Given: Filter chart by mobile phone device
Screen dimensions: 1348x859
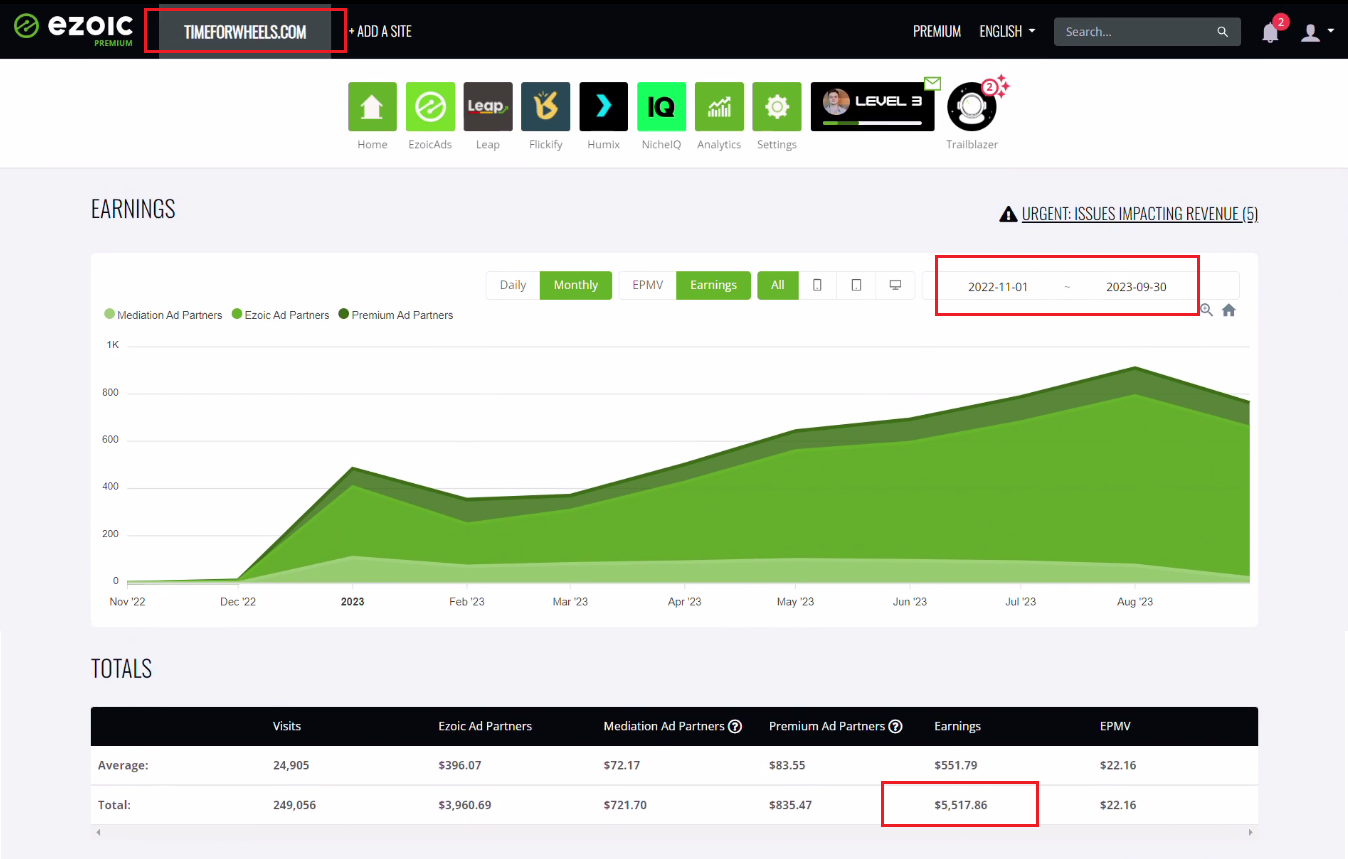Looking at the screenshot, I should (818, 285).
